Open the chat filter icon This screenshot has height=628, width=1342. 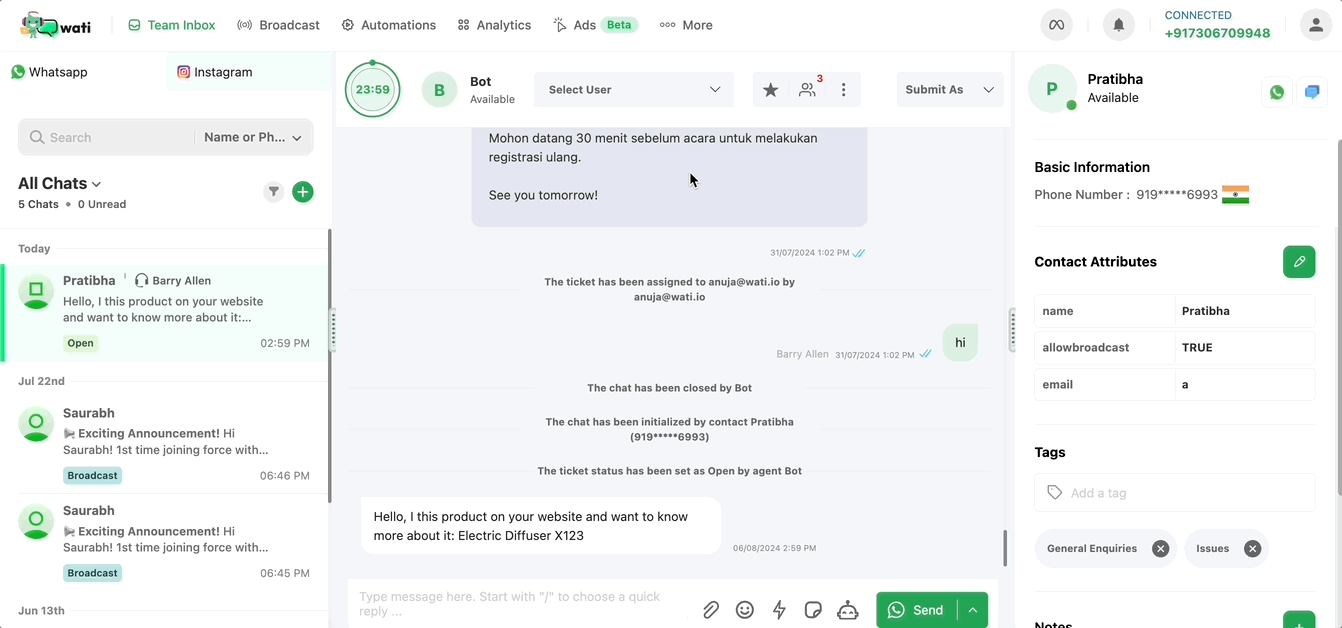(274, 192)
